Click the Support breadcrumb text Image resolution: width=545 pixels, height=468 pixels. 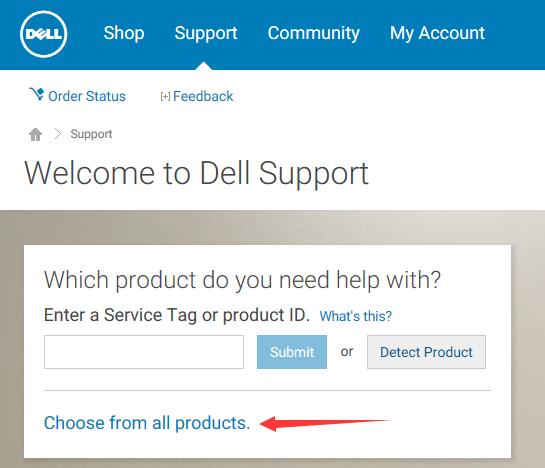pos(91,134)
